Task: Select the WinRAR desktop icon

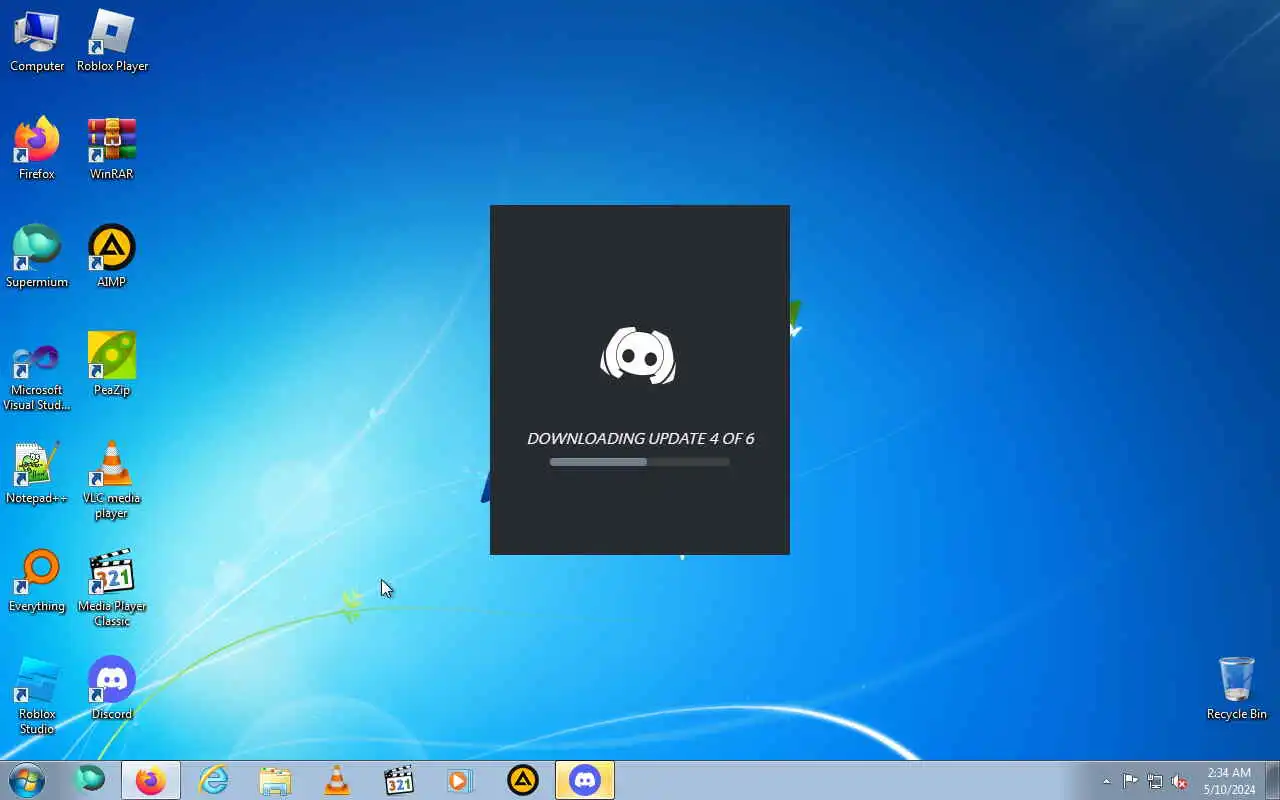Action: [112, 149]
